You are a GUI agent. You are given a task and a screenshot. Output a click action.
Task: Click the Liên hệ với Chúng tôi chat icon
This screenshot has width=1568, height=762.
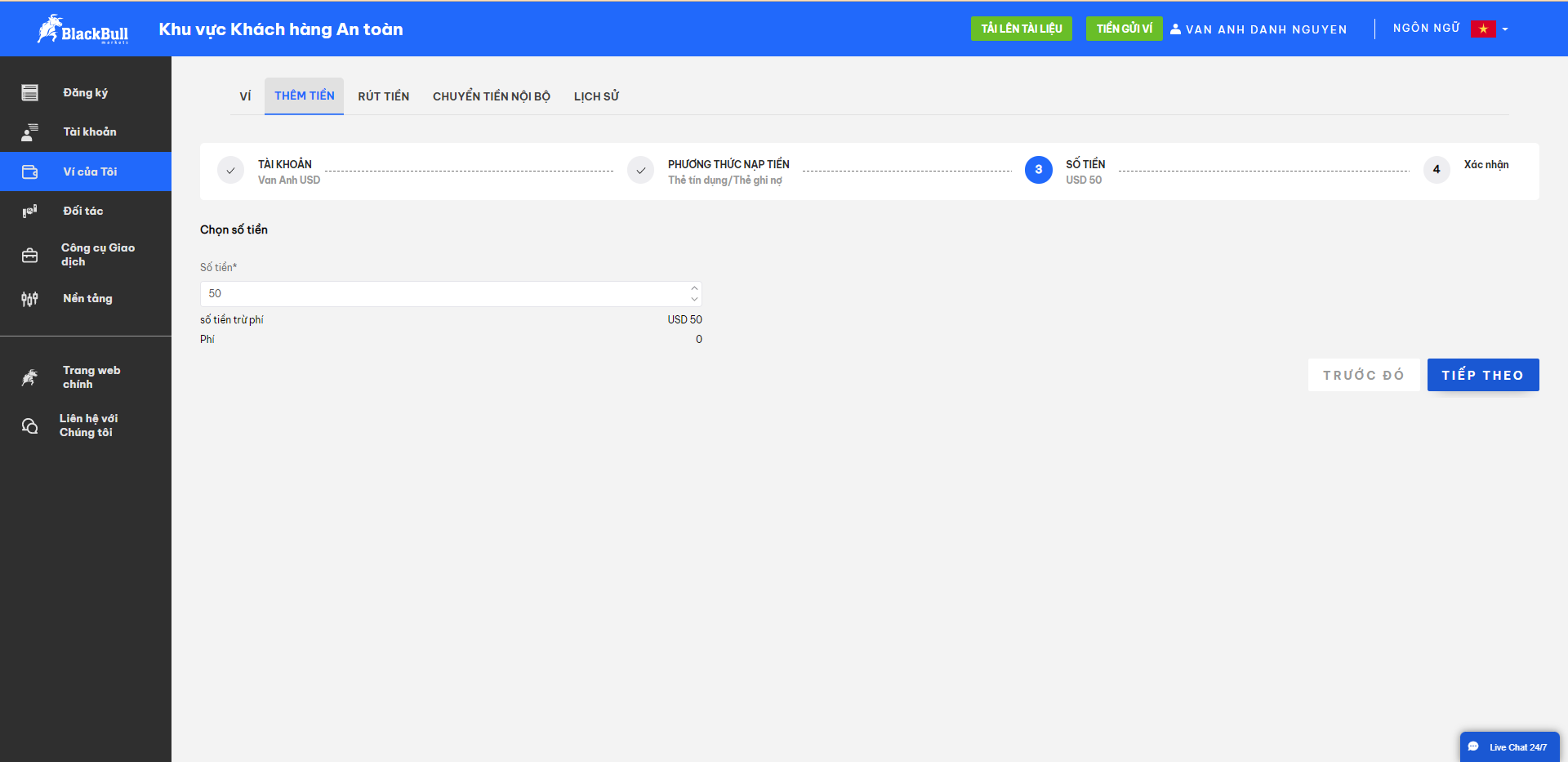click(x=30, y=426)
